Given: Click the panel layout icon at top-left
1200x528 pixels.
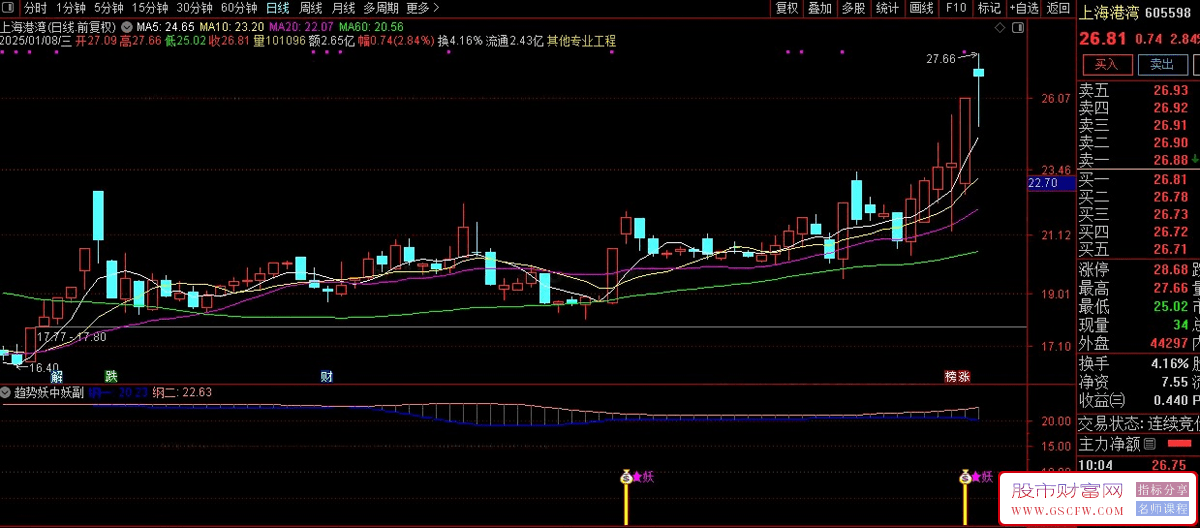Looking at the screenshot, I should [x=10, y=8].
